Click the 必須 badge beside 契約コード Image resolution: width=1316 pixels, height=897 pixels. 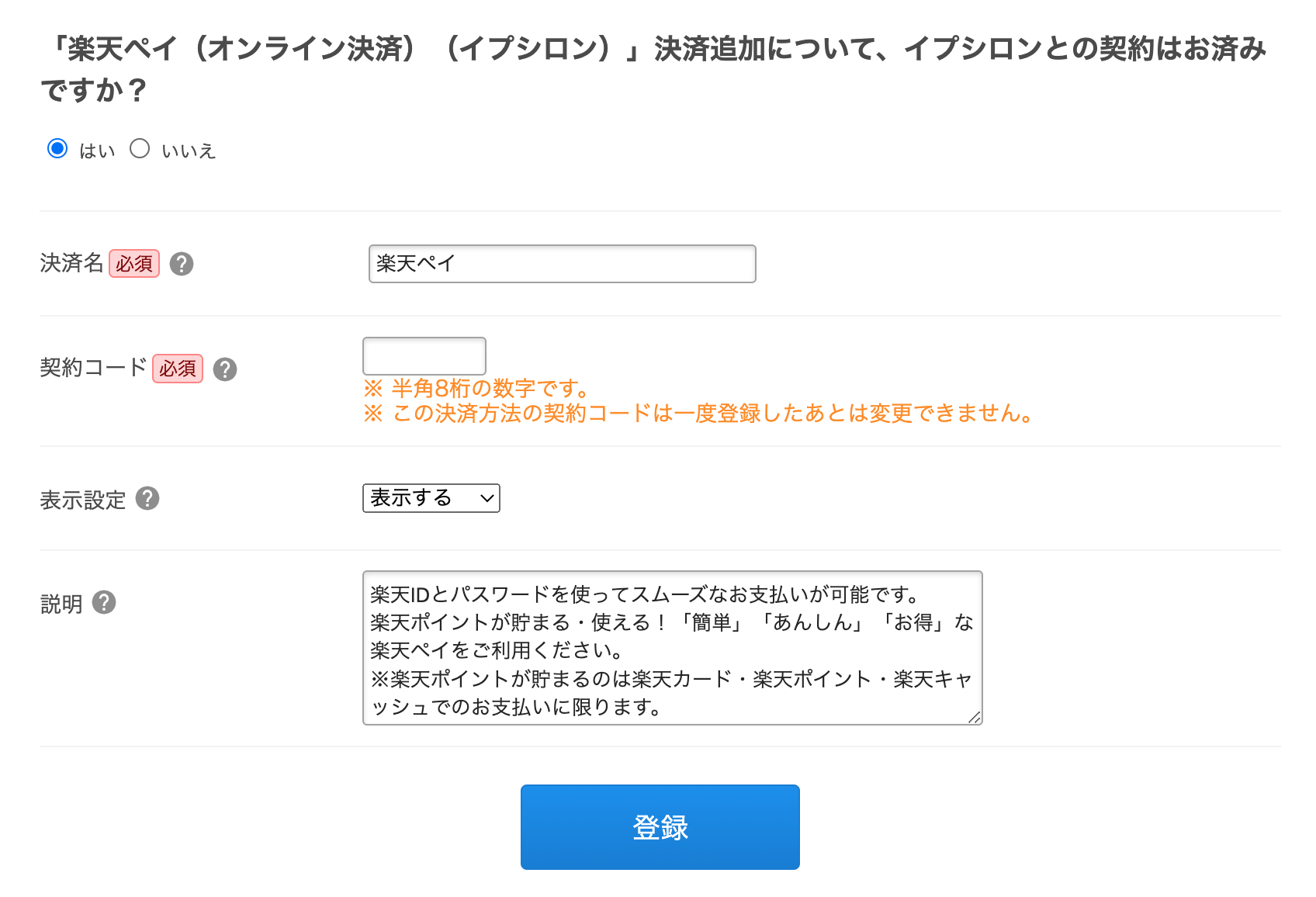tap(178, 369)
